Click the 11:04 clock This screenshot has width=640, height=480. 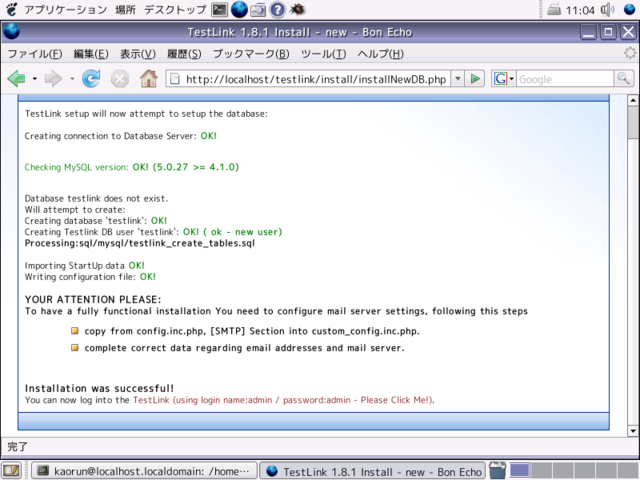point(580,10)
